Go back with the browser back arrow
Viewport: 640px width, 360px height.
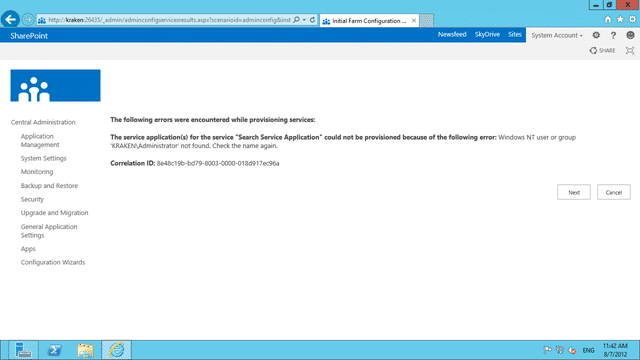(10, 19)
